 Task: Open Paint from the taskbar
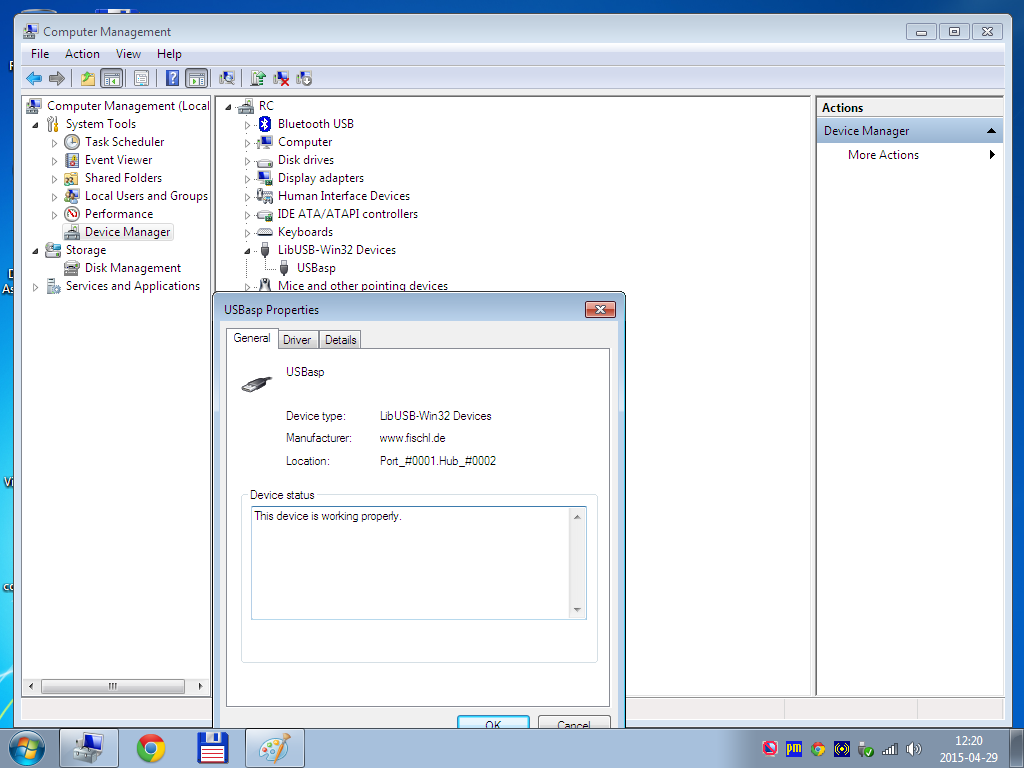[x=273, y=748]
